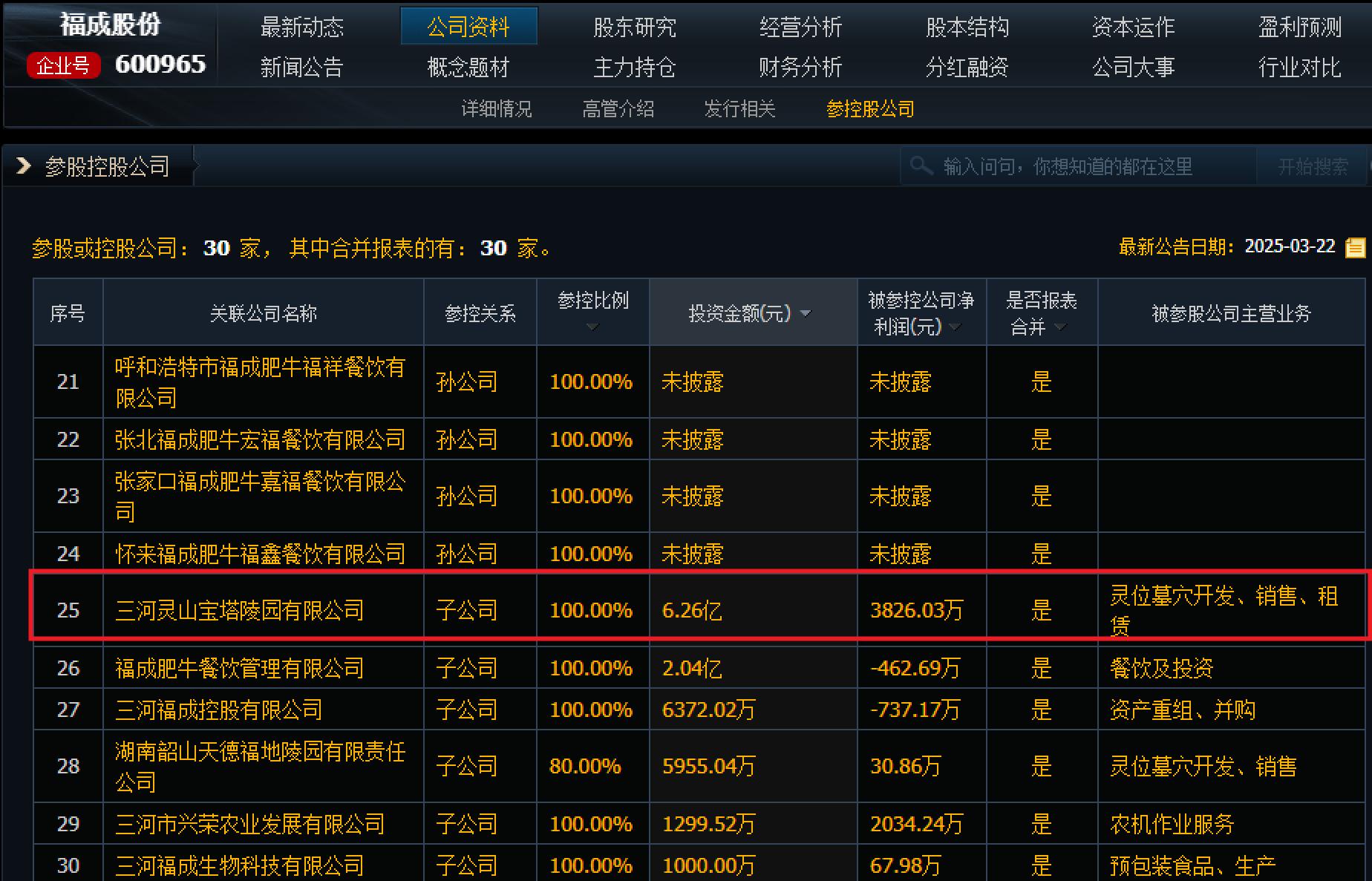Switch to 股东研究 tab
This screenshot has height=881, width=1372.
[635, 27]
